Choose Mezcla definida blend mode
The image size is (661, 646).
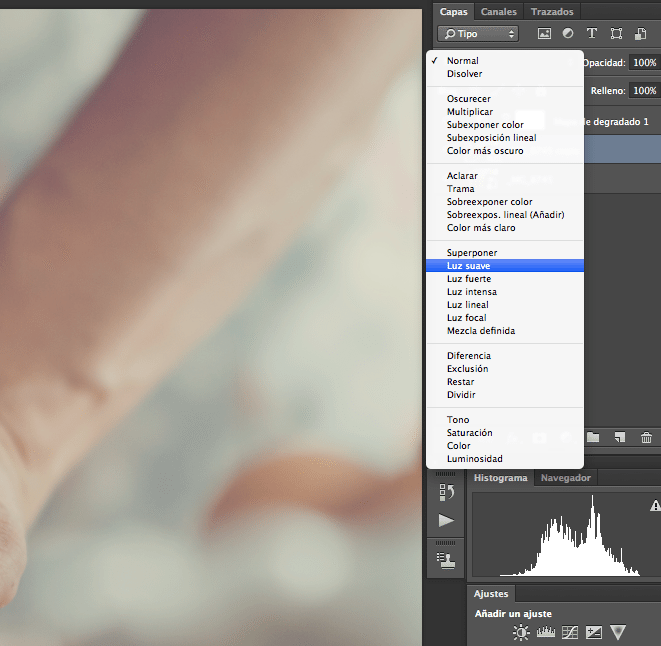pos(505,331)
